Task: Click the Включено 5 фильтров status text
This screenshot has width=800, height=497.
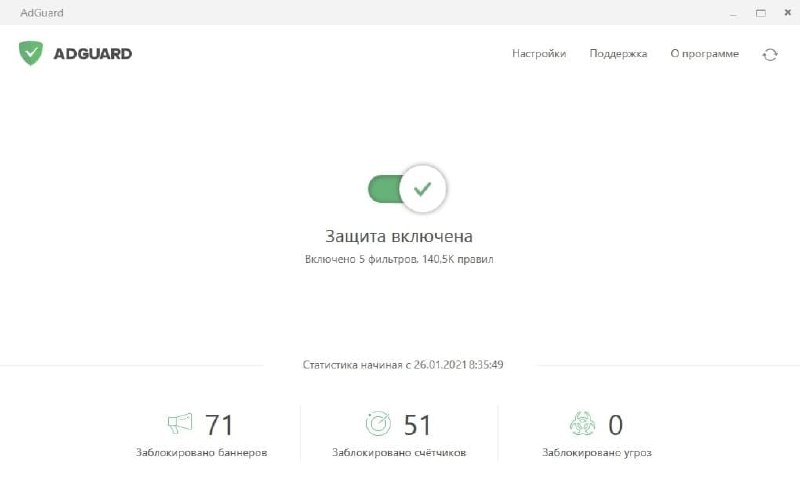Action: coord(399,259)
